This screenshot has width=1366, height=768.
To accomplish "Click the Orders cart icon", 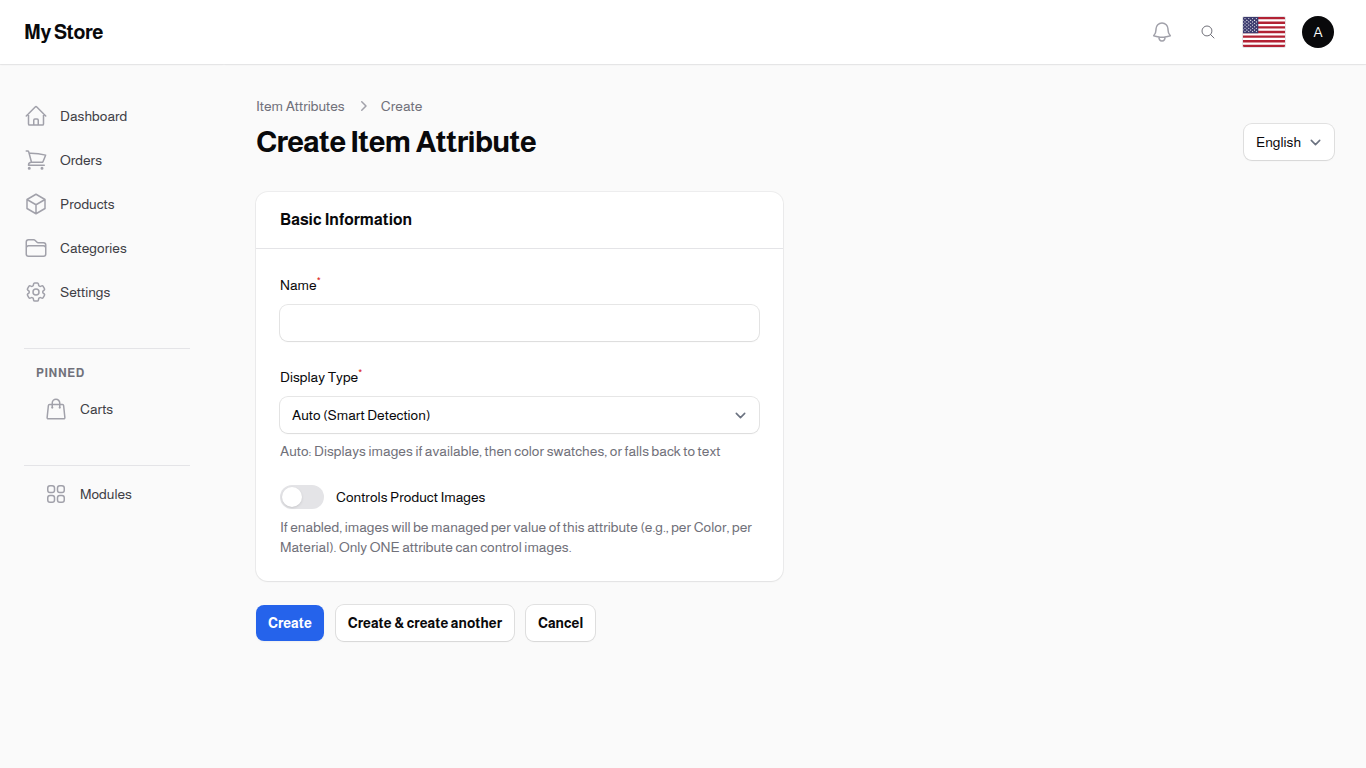I will (x=36, y=160).
